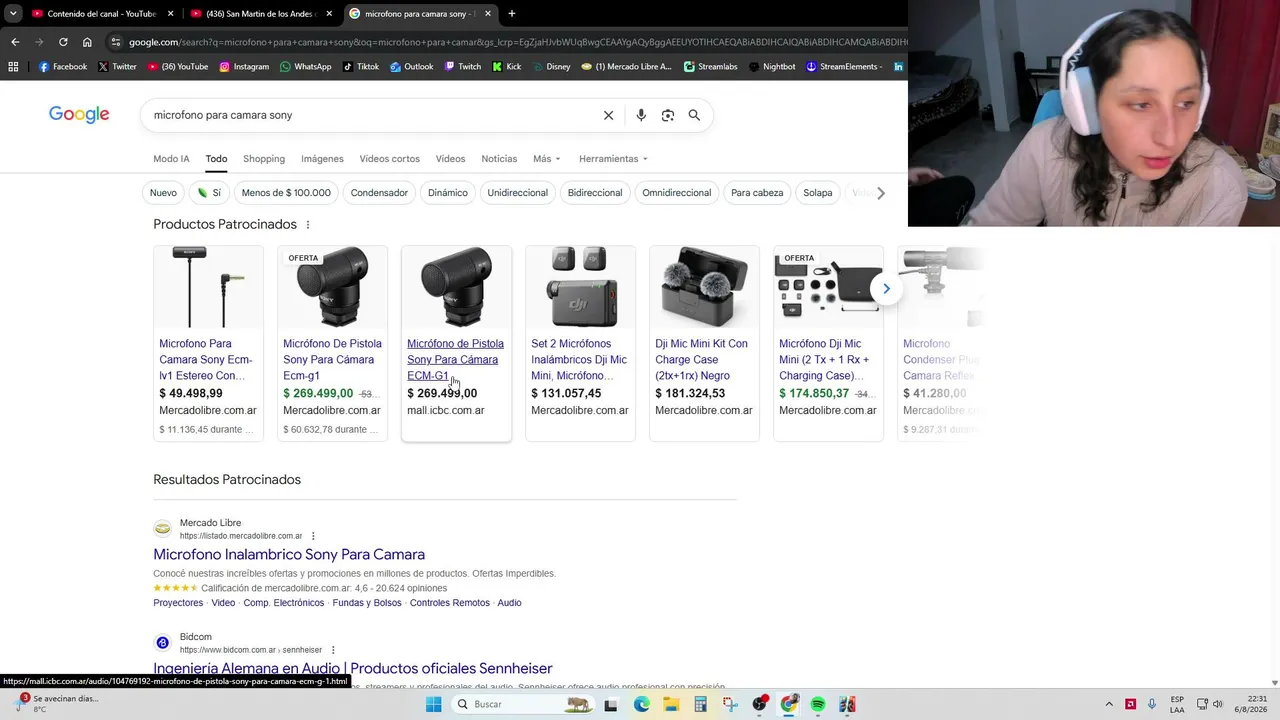The width and height of the screenshot is (1280, 720).
Task: Click the browser address bar
Action: 515,42
